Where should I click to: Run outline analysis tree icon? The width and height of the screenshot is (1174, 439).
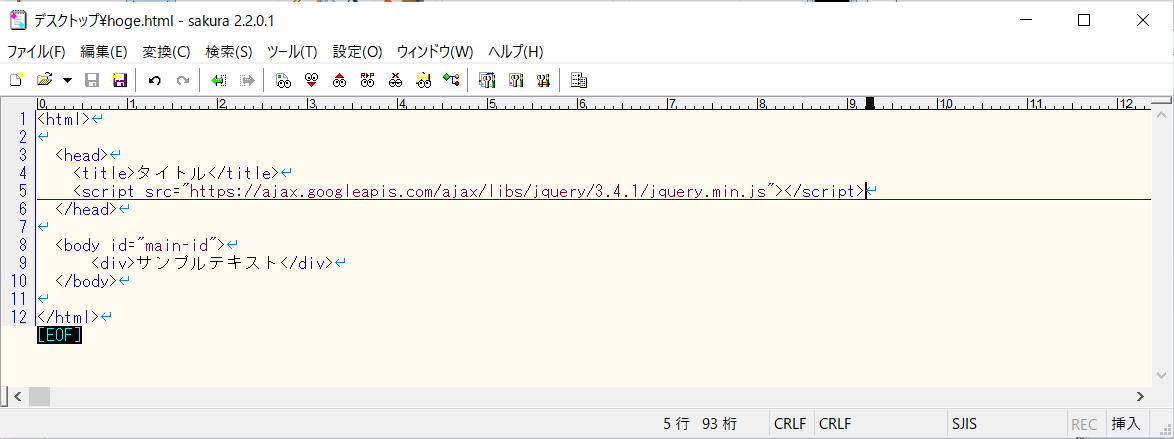(451, 79)
